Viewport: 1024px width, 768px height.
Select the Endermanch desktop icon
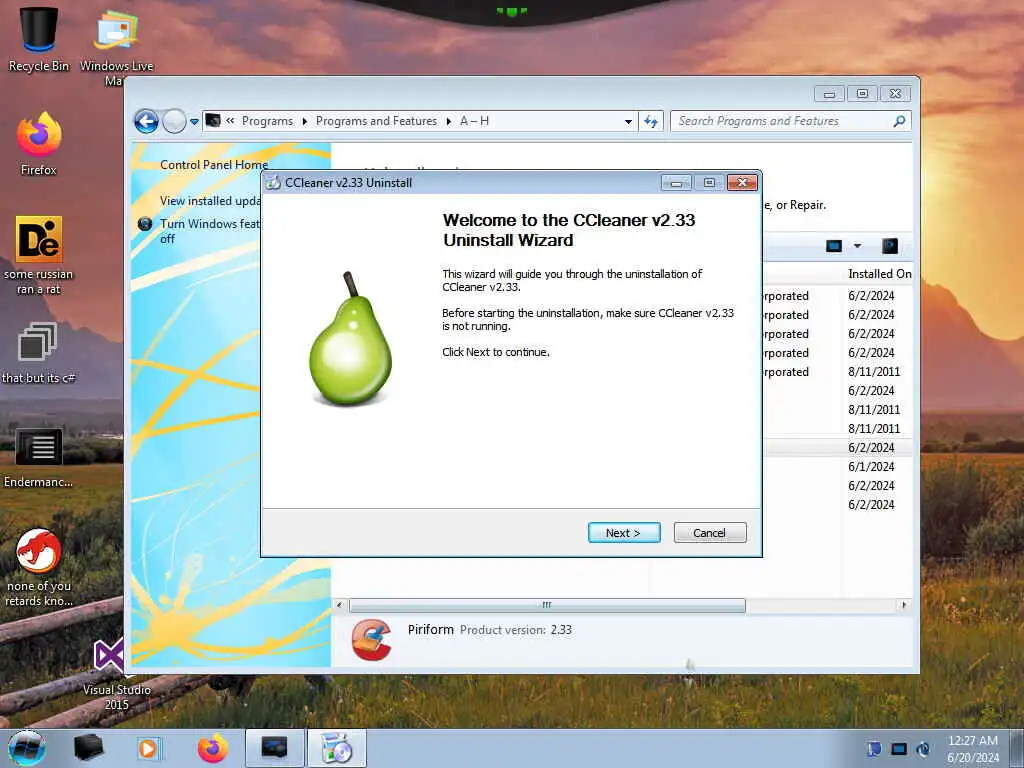pos(39,458)
